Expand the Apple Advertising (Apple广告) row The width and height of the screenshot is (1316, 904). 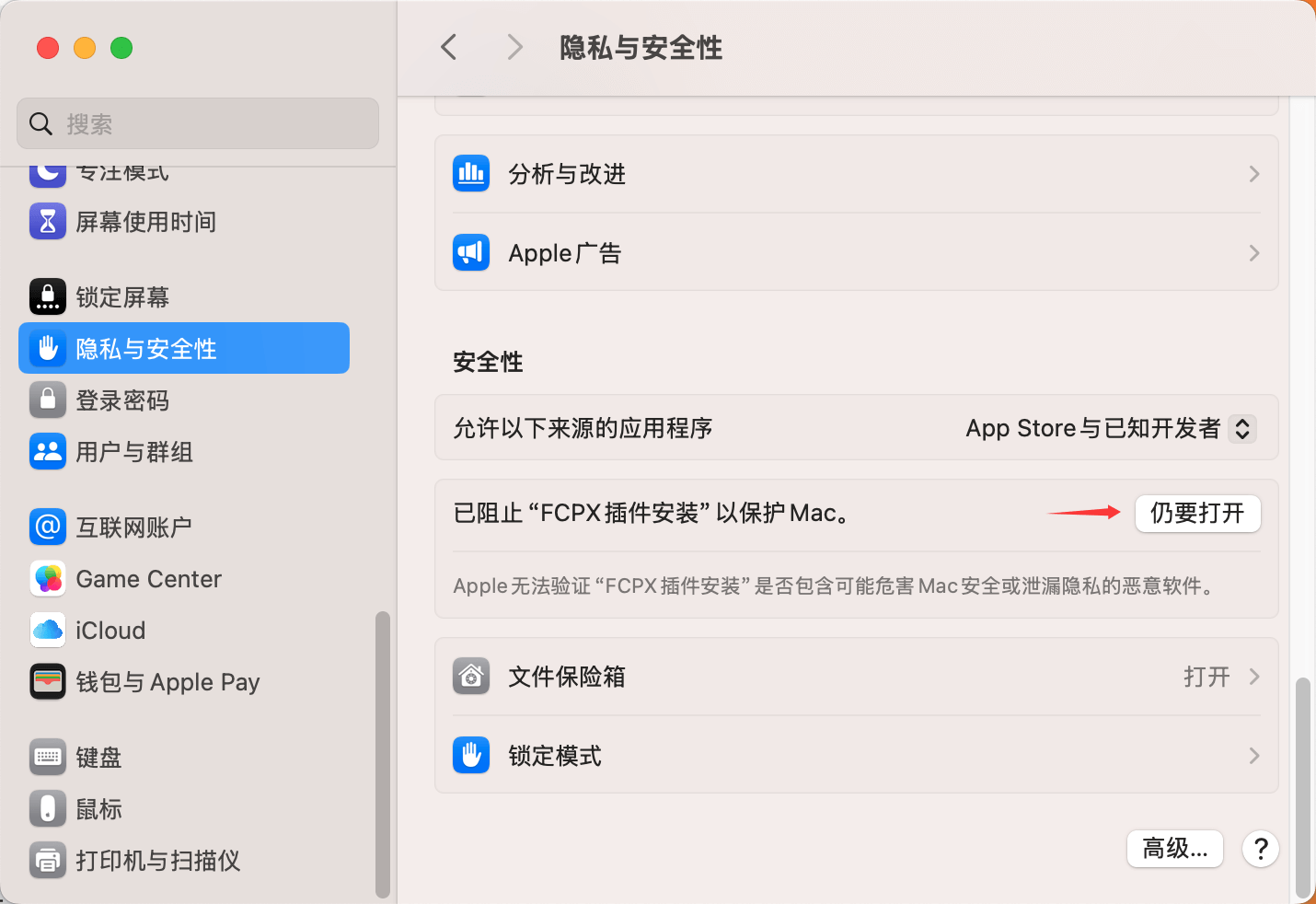(856, 253)
